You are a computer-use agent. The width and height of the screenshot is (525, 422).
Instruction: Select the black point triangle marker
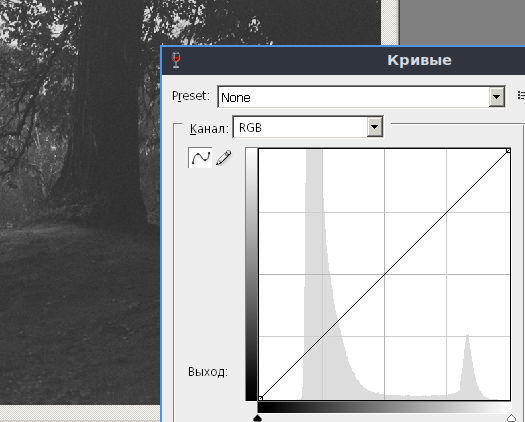(x=257, y=418)
